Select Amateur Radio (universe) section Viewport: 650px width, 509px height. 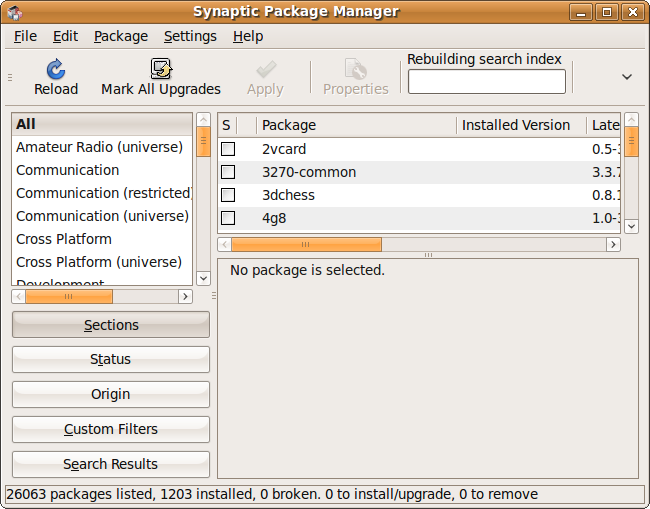tap(100, 147)
